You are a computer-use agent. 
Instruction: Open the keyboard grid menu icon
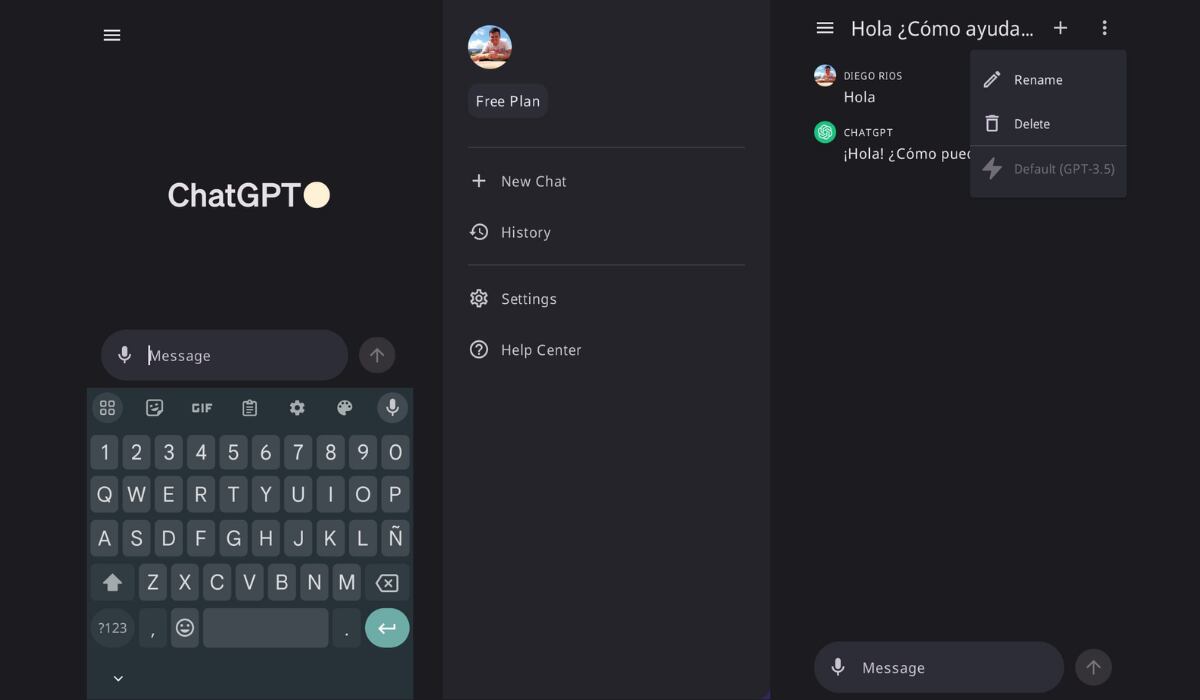coord(107,408)
